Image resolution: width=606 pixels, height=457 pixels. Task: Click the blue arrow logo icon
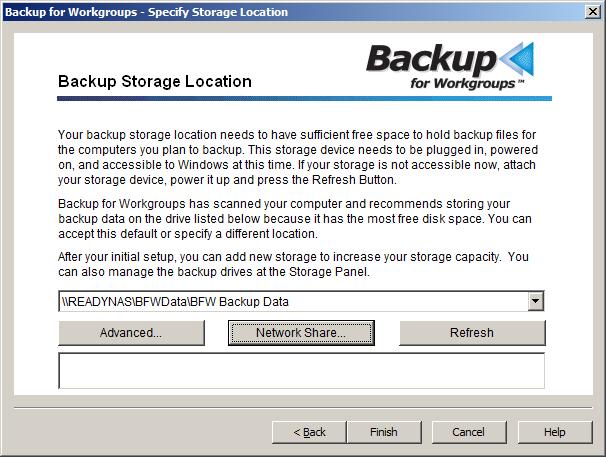tap(517, 59)
